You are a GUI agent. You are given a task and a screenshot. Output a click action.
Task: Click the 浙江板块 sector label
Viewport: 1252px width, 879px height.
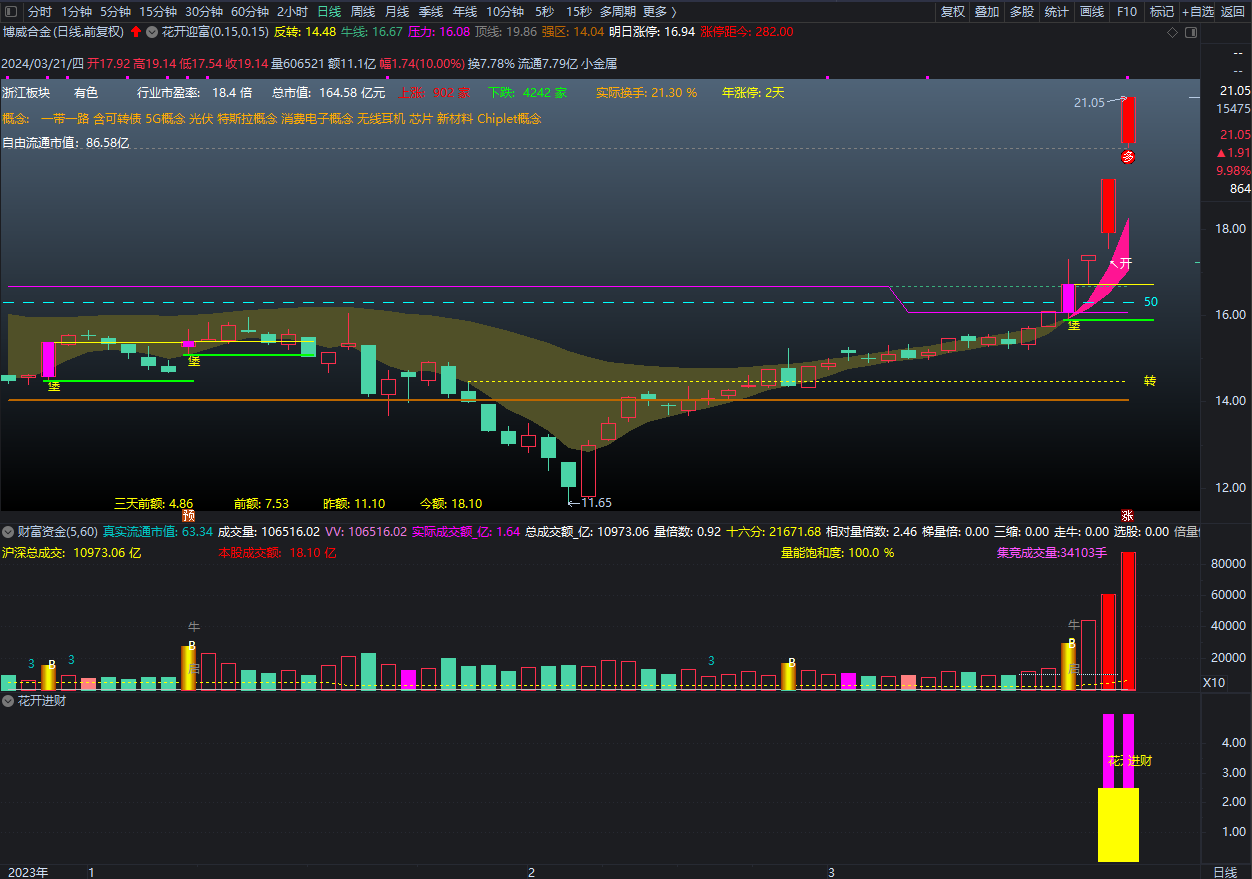(x=26, y=92)
